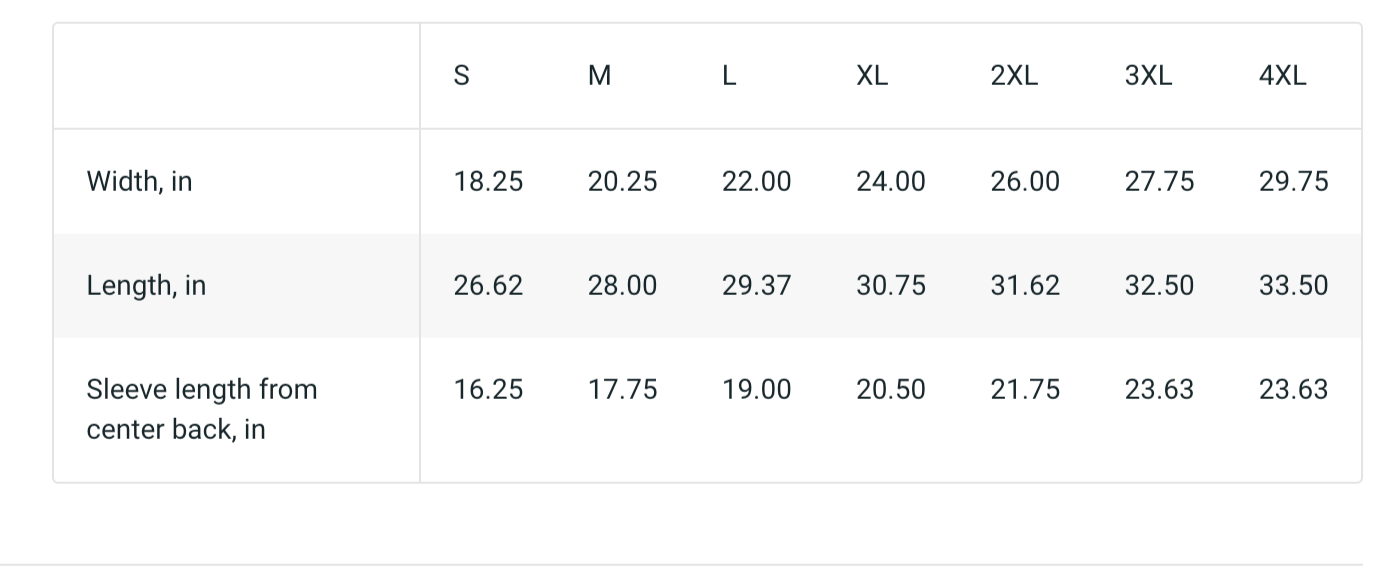Screen dimensions: 1386x578
Task: Click the "Length, in" row label
Action: pyautogui.click(x=146, y=286)
